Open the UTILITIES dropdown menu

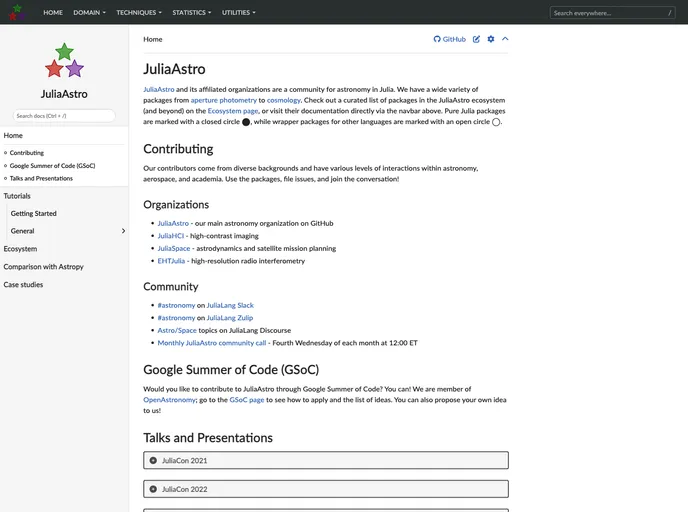(238, 12)
